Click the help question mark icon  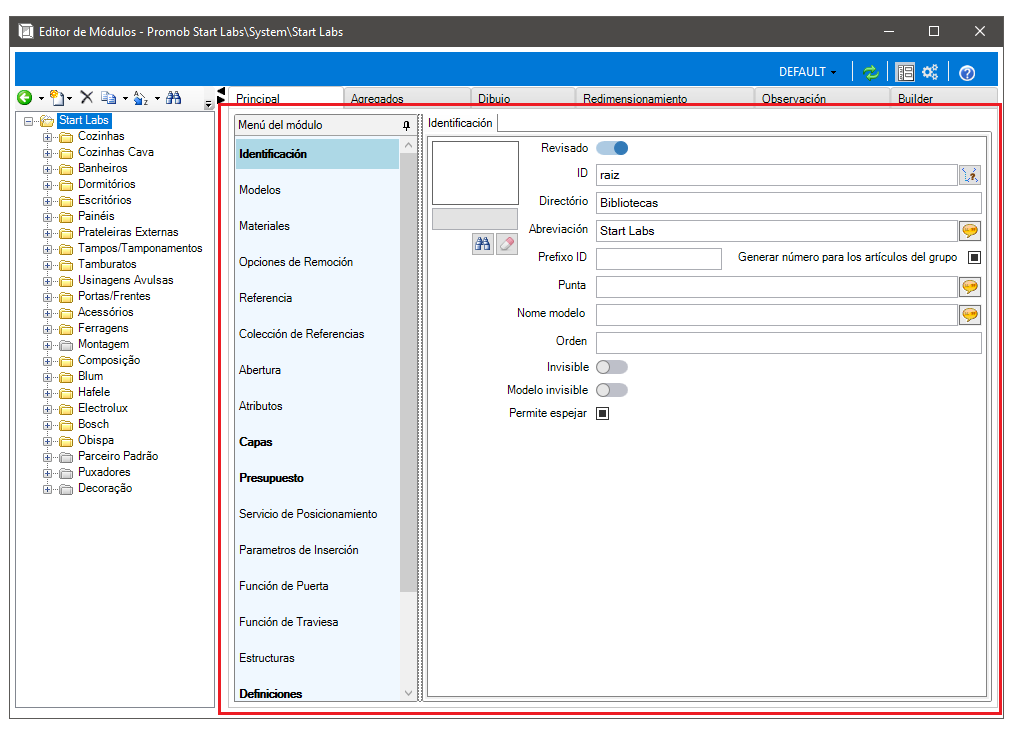coord(967,73)
